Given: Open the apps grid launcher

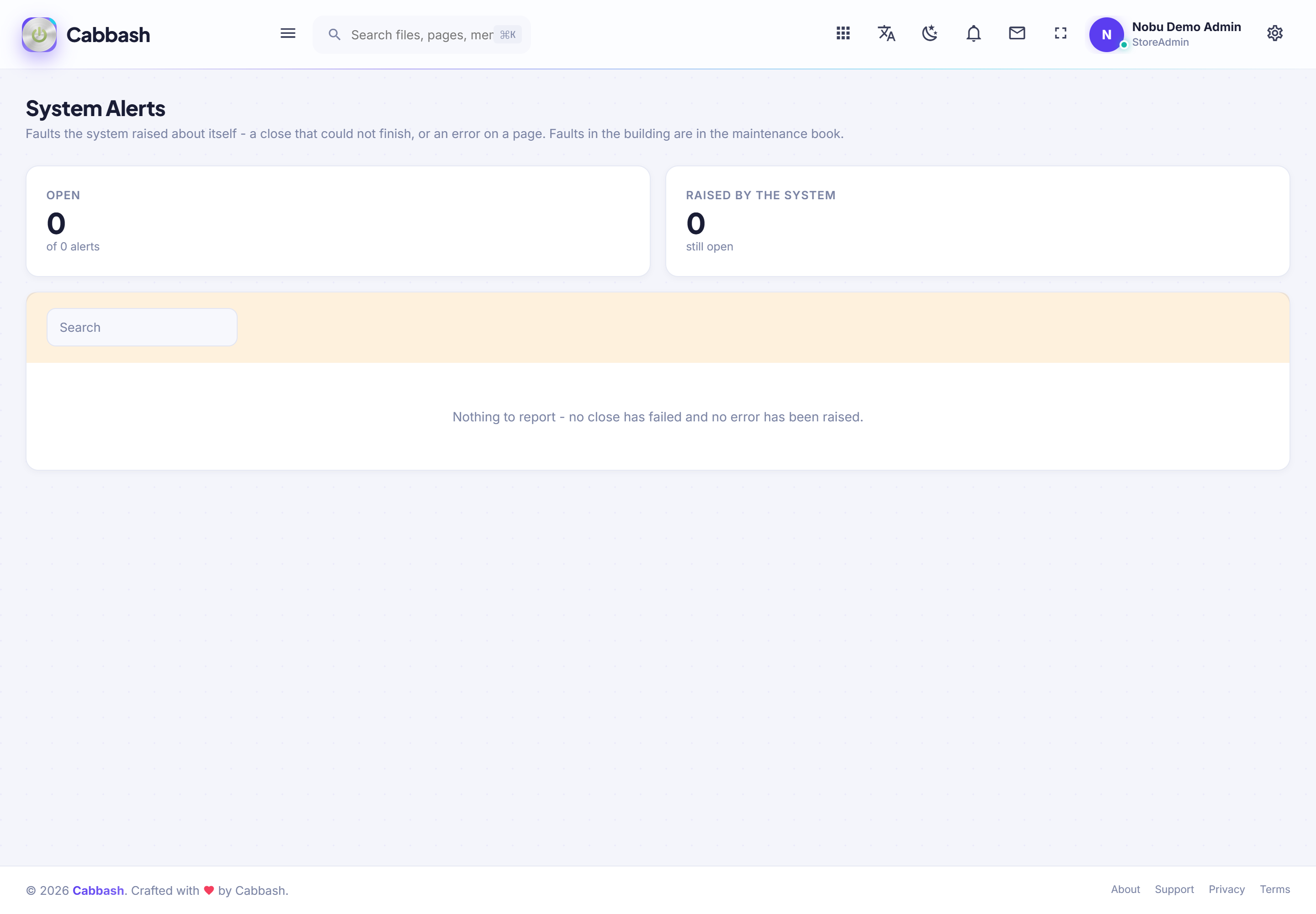Looking at the screenshot, I should coord(843,33).
